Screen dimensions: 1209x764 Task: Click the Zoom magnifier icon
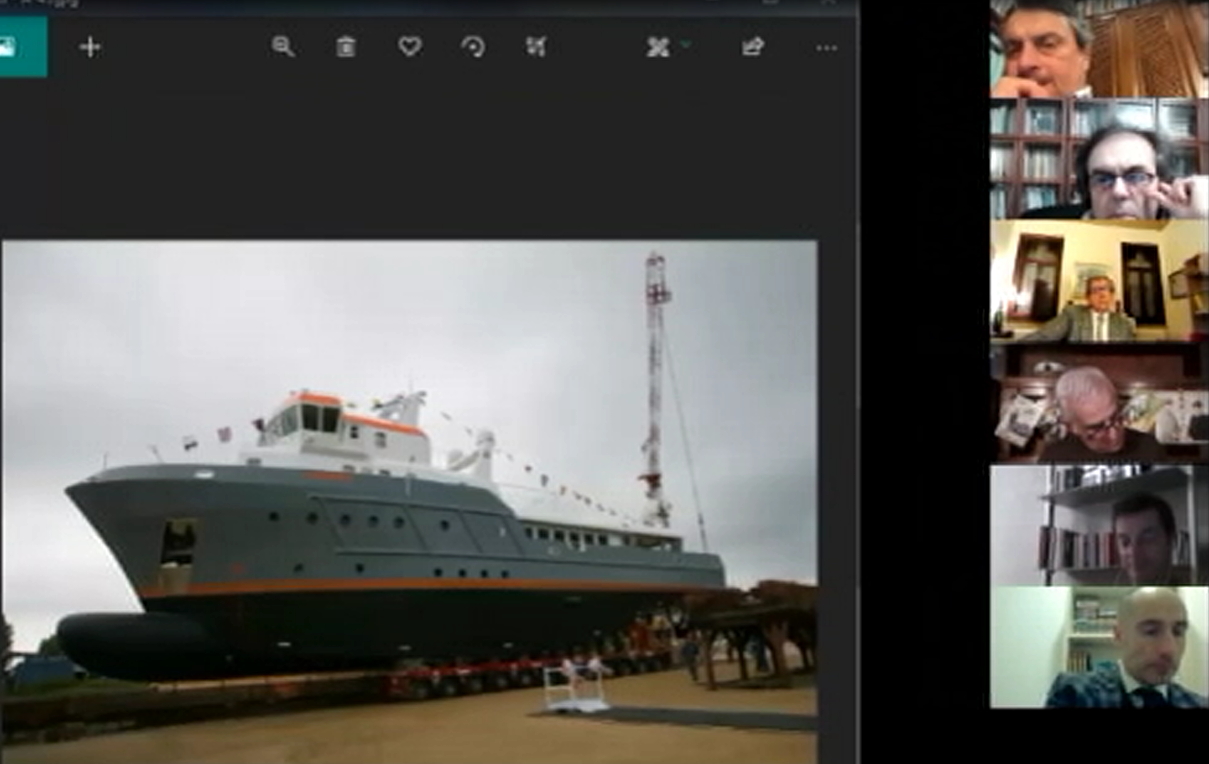283,47
